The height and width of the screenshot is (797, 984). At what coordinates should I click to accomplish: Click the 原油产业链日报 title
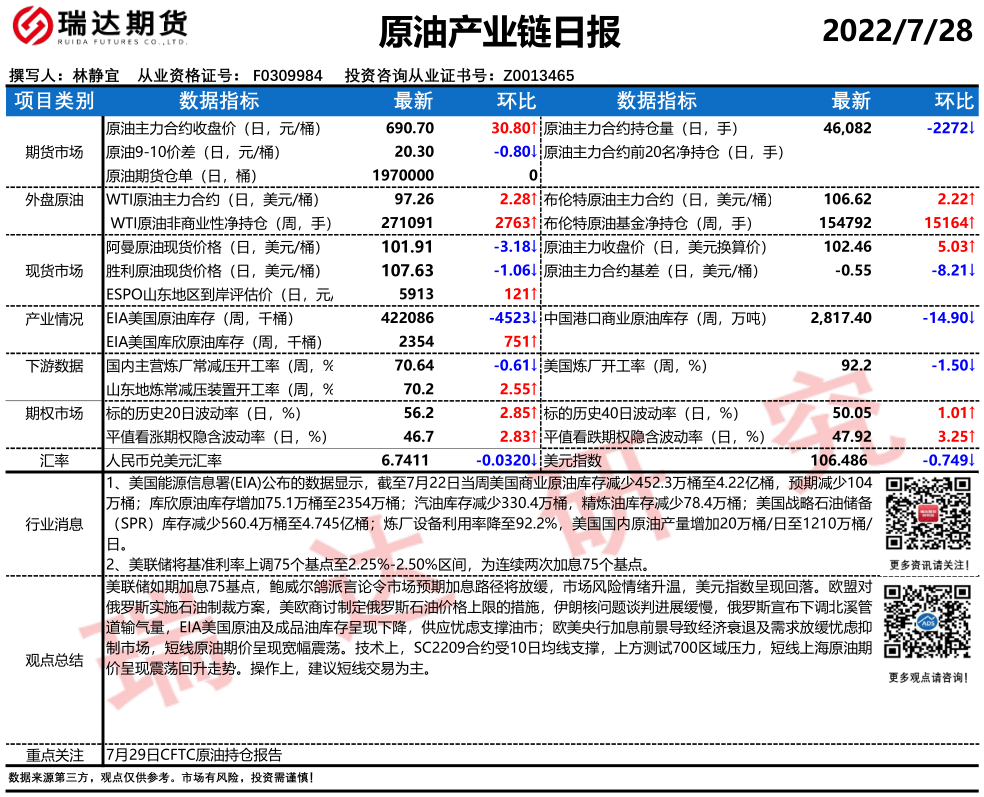pos(500,33)
